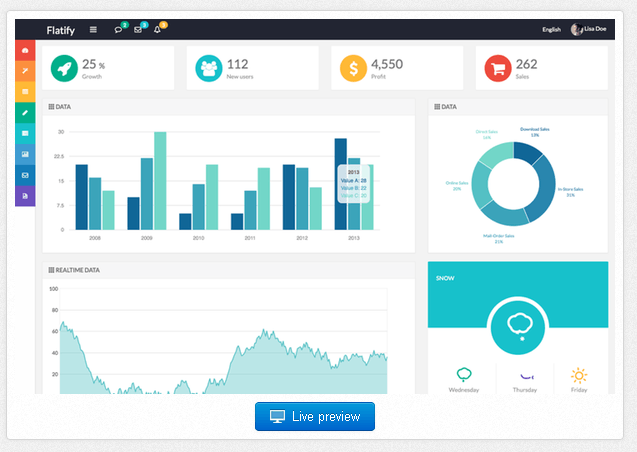Click the shopping cart Sales icon

tap(498, 68)
